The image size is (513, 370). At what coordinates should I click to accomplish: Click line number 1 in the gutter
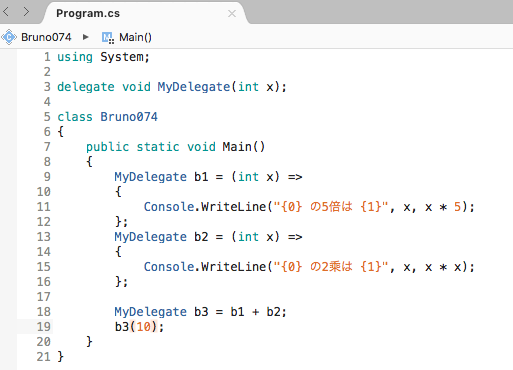pyautogui.click(x=47, y=57)
